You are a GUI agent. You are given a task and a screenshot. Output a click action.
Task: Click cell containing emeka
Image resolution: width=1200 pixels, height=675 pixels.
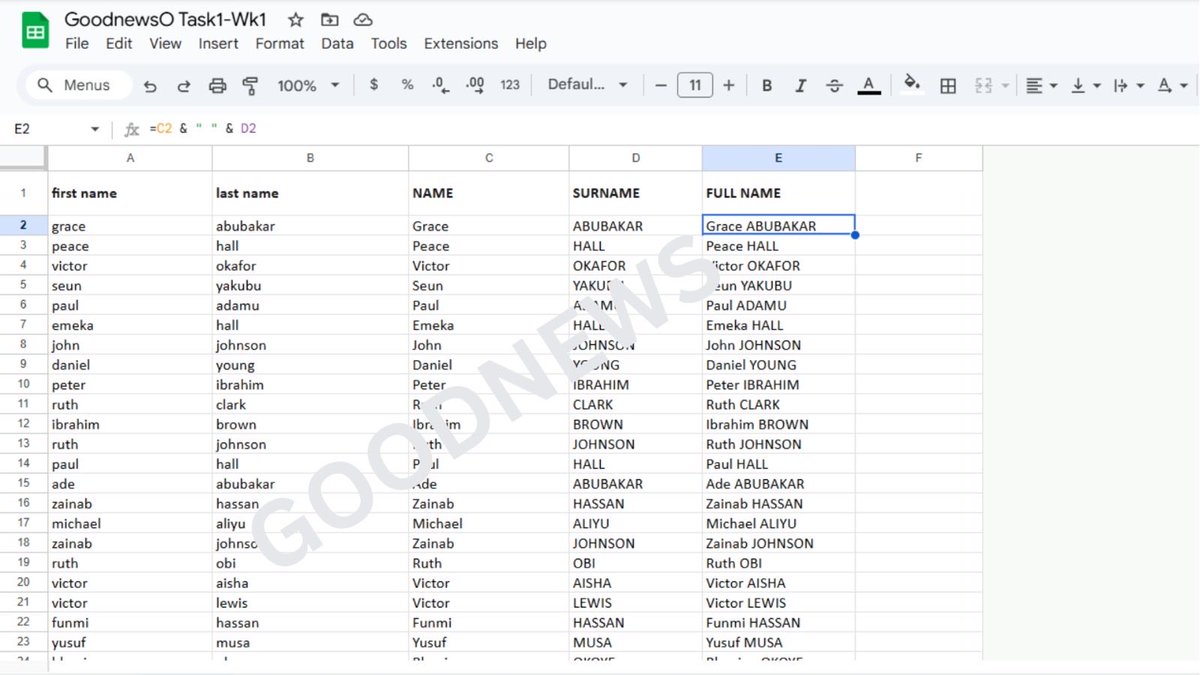130,325
